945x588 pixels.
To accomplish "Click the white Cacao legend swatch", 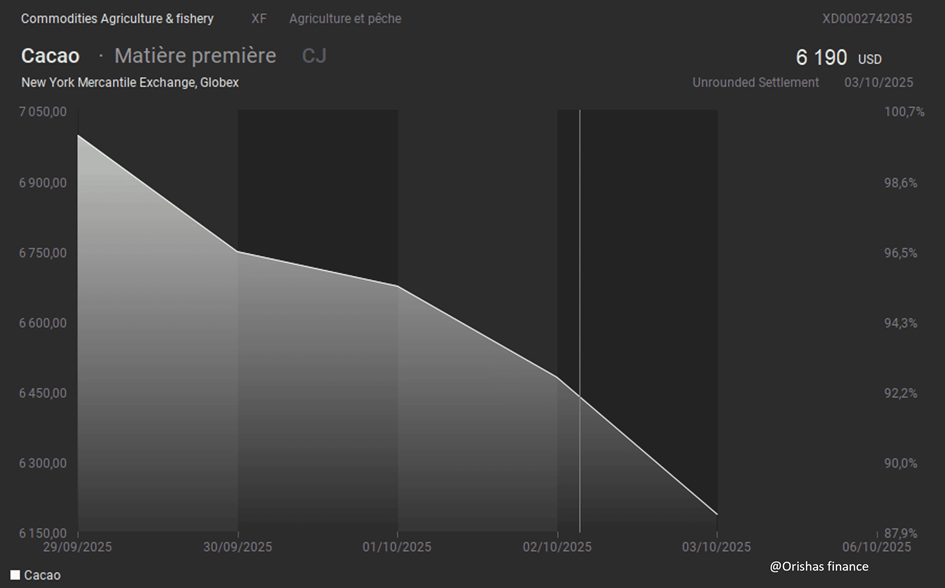I will 14,575.
